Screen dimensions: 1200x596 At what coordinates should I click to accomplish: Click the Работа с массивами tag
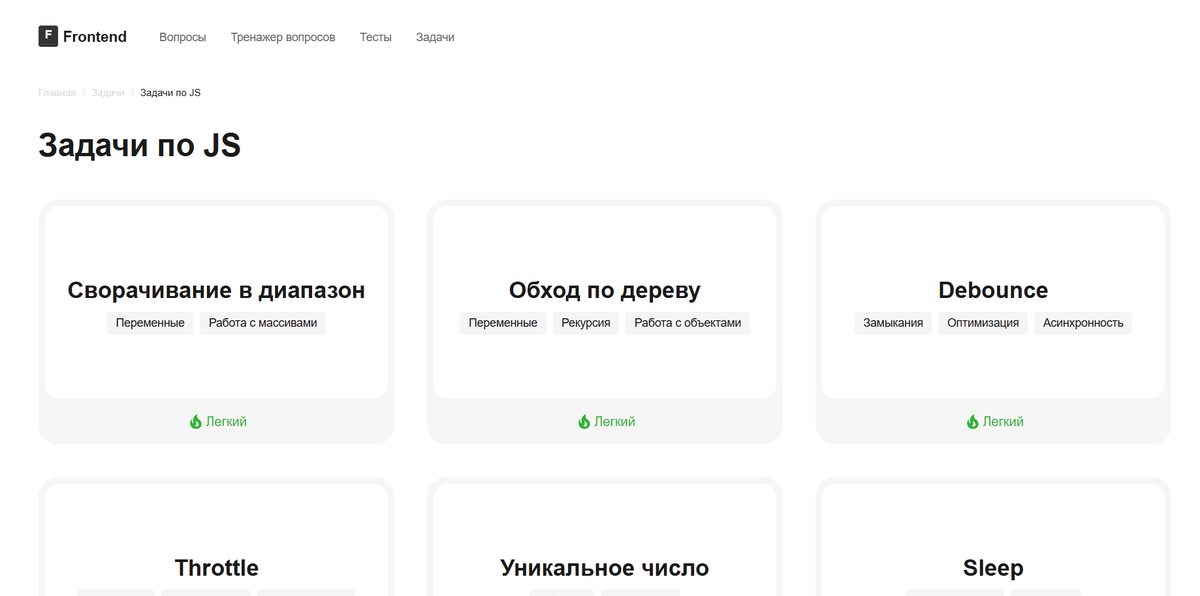point(263,323)
